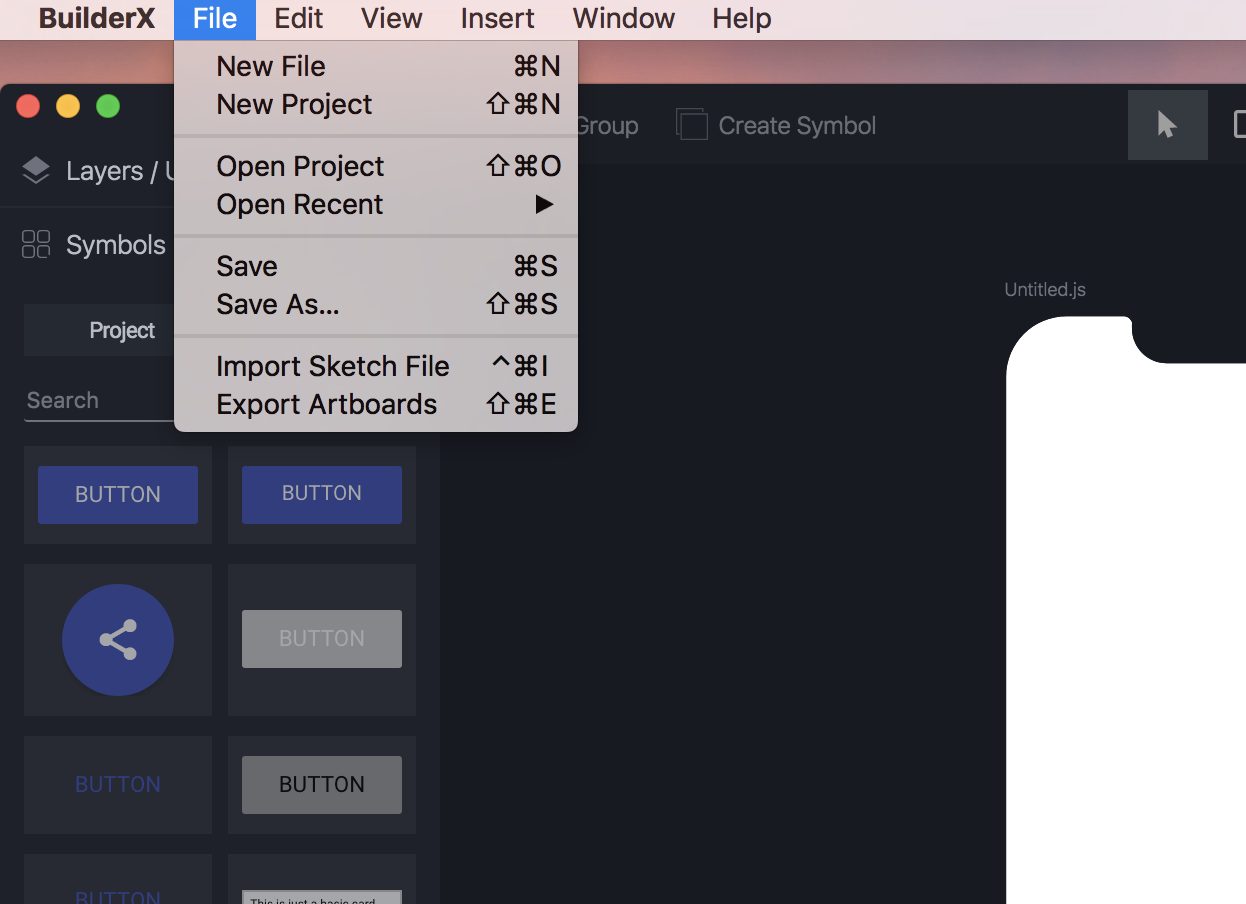Click the Symbols grid icon
The width and height of the screenshot is (1246, 904).
click(x=36, y=244)
